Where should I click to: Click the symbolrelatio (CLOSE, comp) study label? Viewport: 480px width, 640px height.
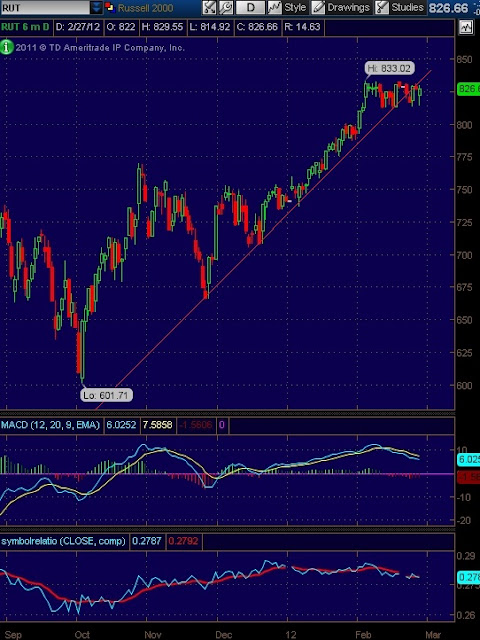pyautogui.click(x=63, y=541)
